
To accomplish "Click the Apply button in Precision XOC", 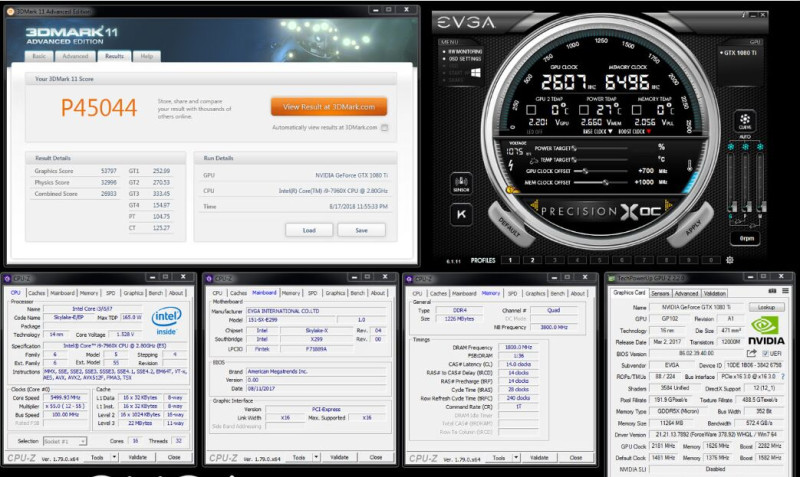I will [692, 227].
